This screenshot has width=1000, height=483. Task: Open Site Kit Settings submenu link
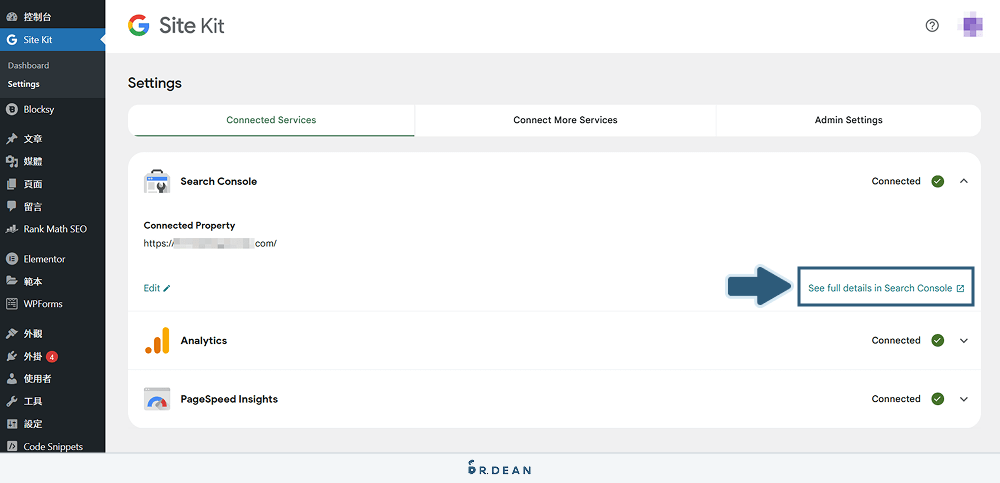pyautogui.click(x=24, y=84)
